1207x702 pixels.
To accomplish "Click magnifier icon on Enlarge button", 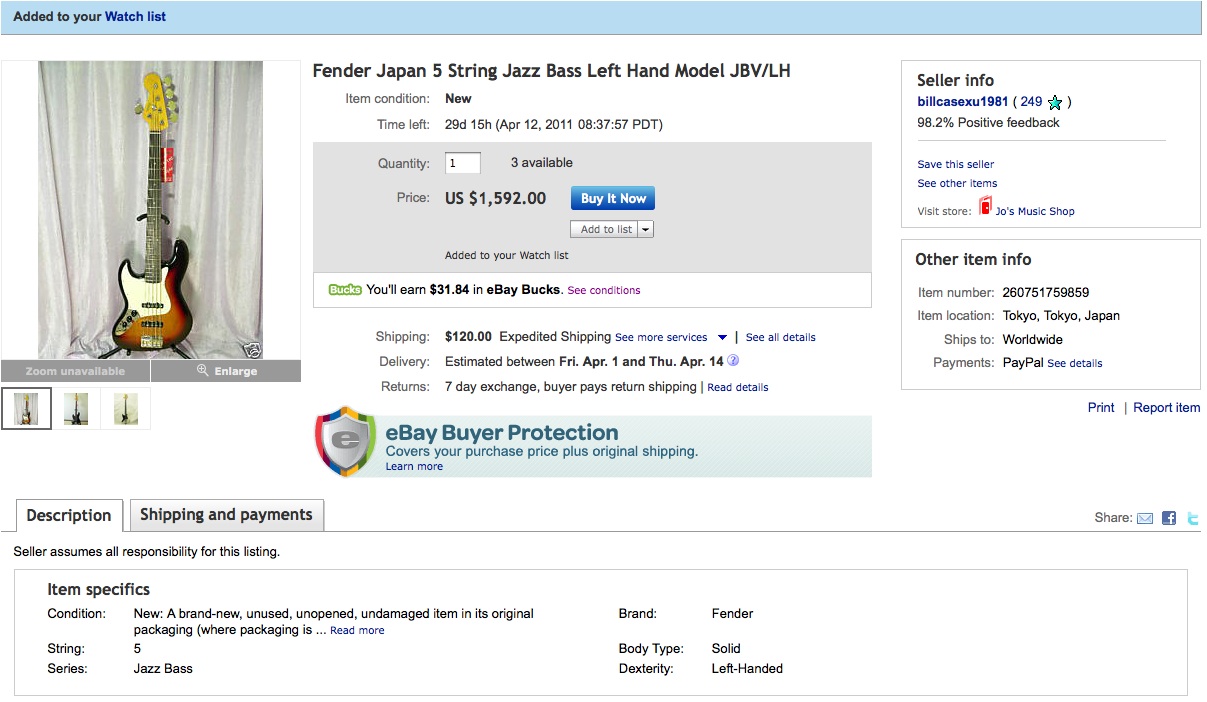I will [x=202, y=371].
